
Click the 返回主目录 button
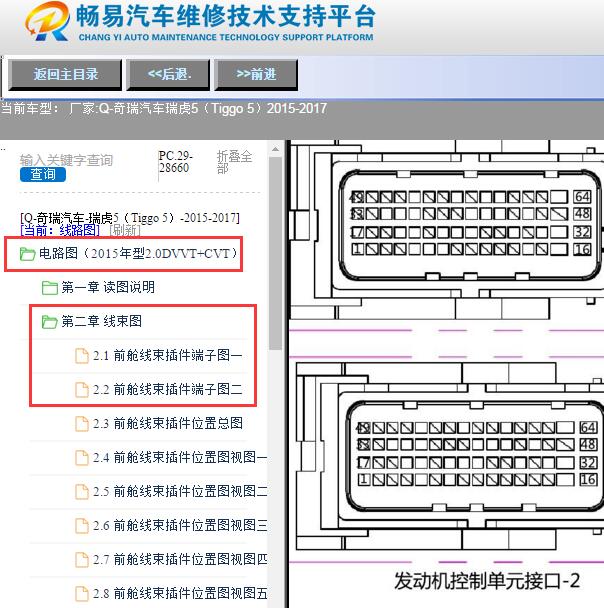(x=65, y=74)
